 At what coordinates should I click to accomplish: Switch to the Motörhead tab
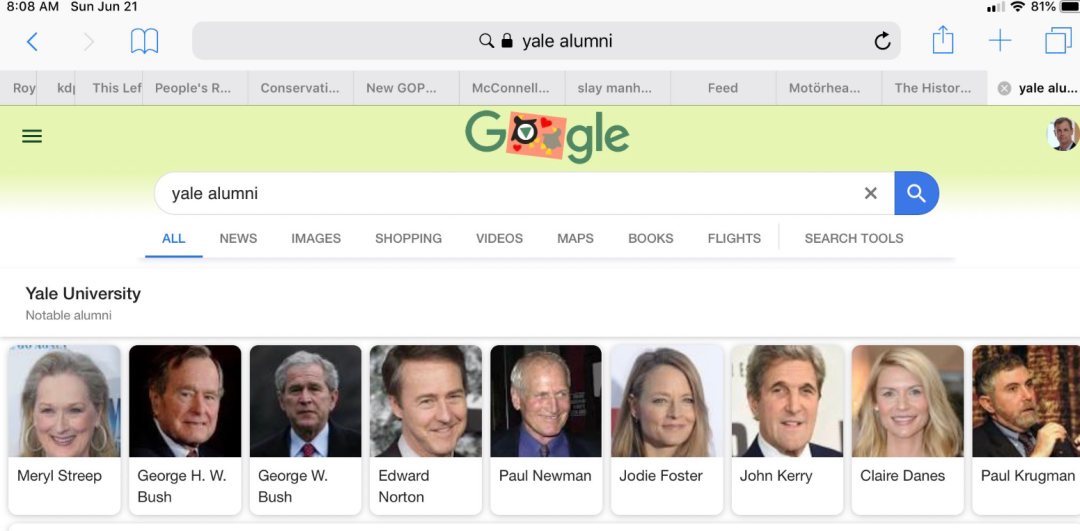point(829,88)
